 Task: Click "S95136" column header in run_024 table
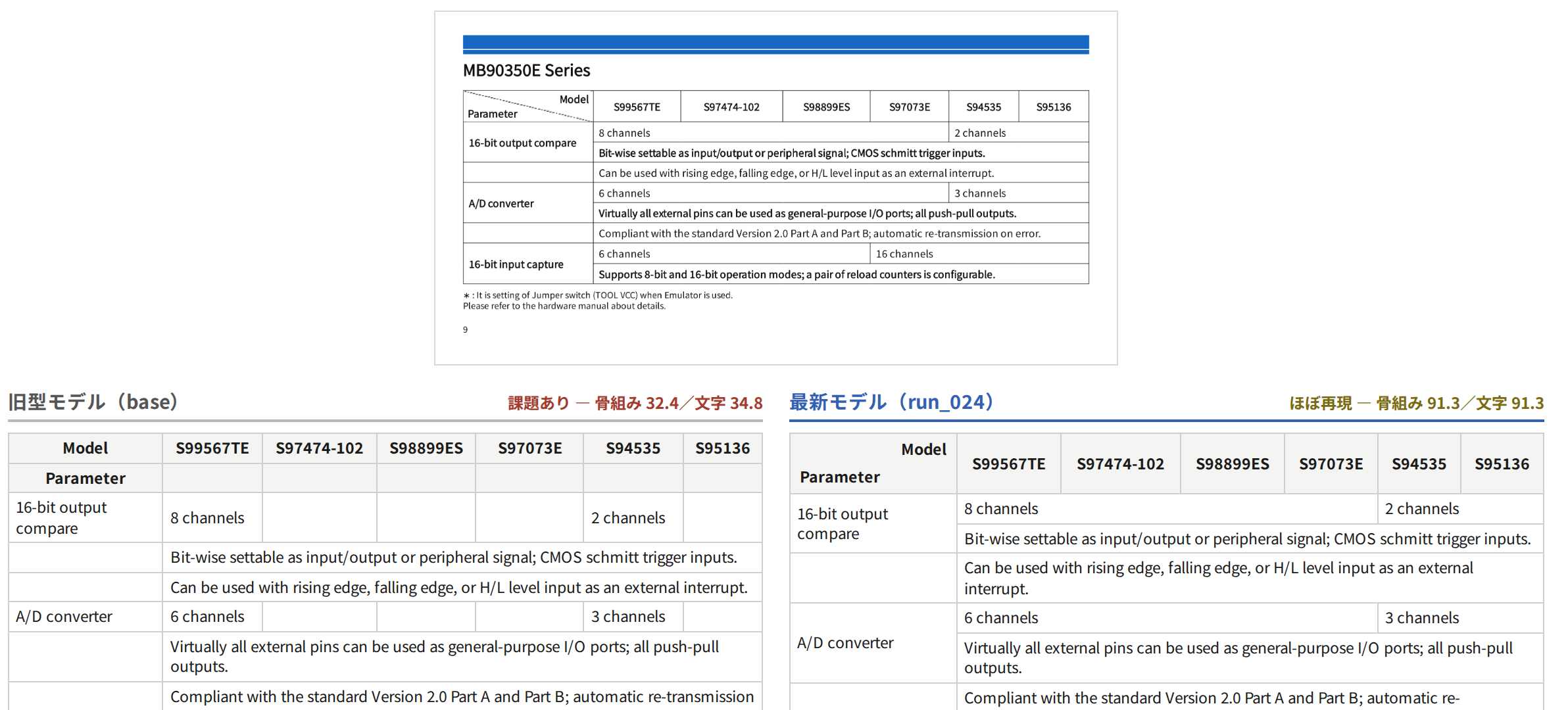pos(1502,464)
